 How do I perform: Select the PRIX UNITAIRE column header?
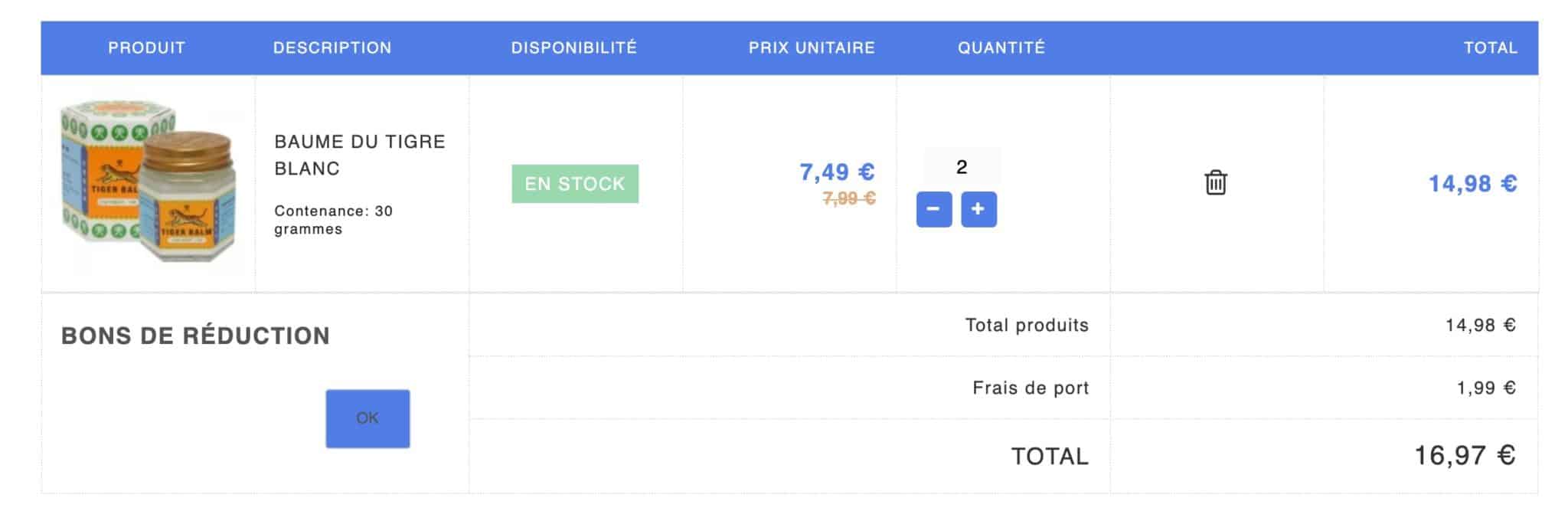click(x=812, y=47)
